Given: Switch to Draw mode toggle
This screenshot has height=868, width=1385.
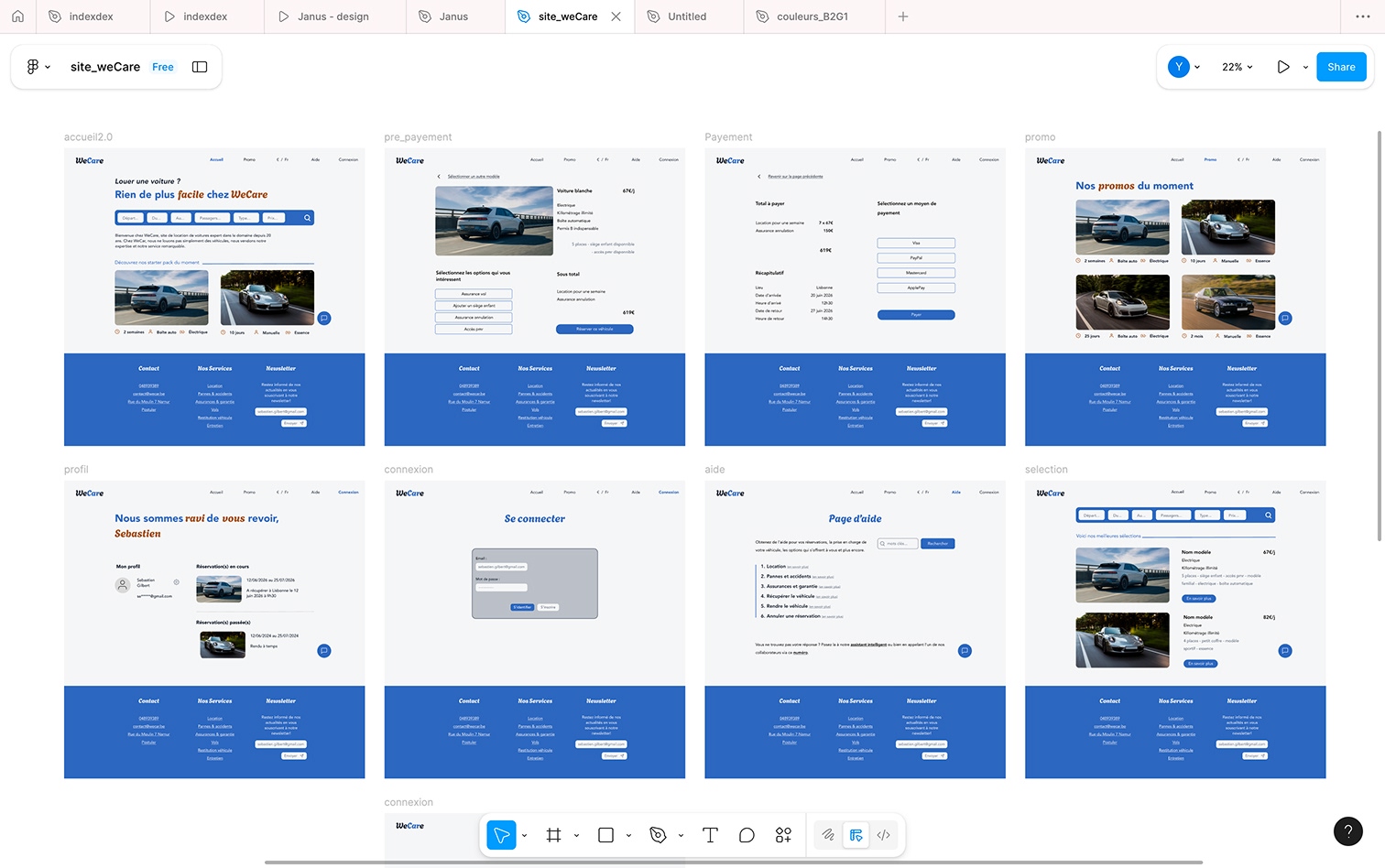Looking at the screenshot, I should tap(828, 835).
